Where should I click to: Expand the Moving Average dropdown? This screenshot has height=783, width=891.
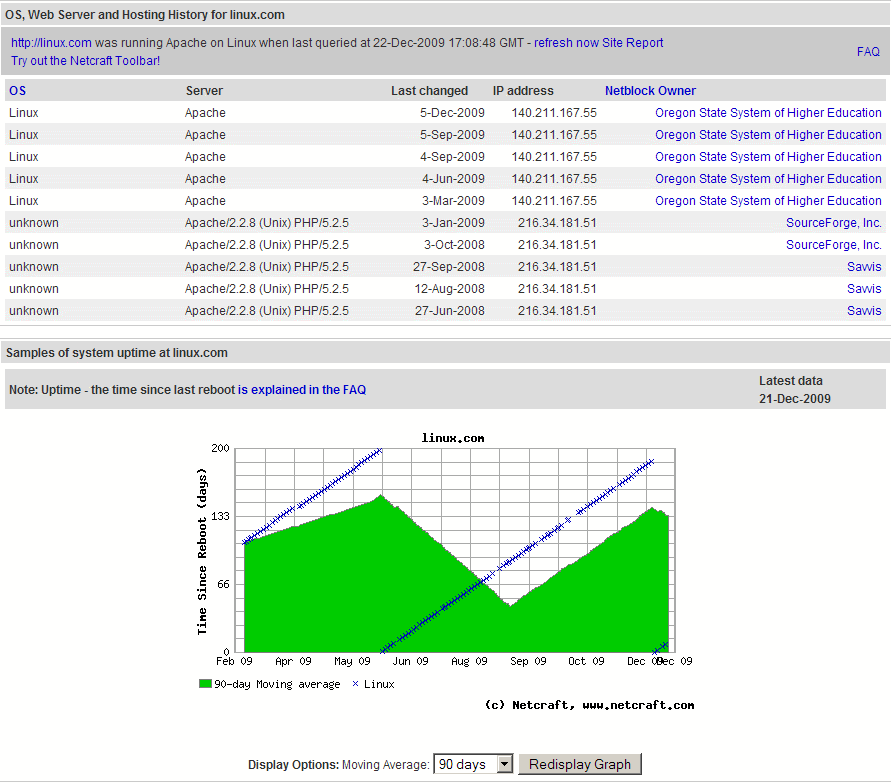[504, 764]
